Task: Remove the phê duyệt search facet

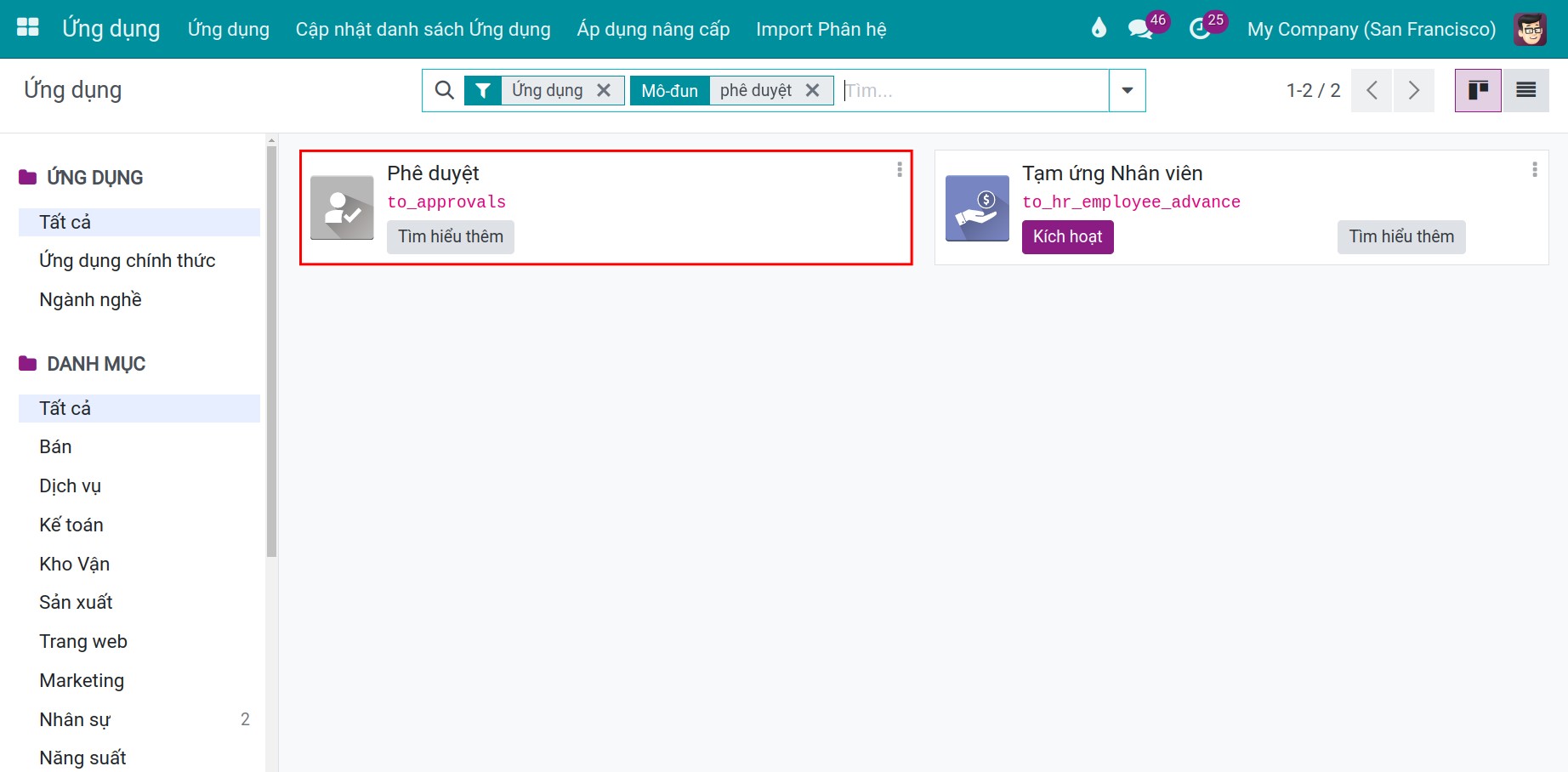Action: pos(813,90)
